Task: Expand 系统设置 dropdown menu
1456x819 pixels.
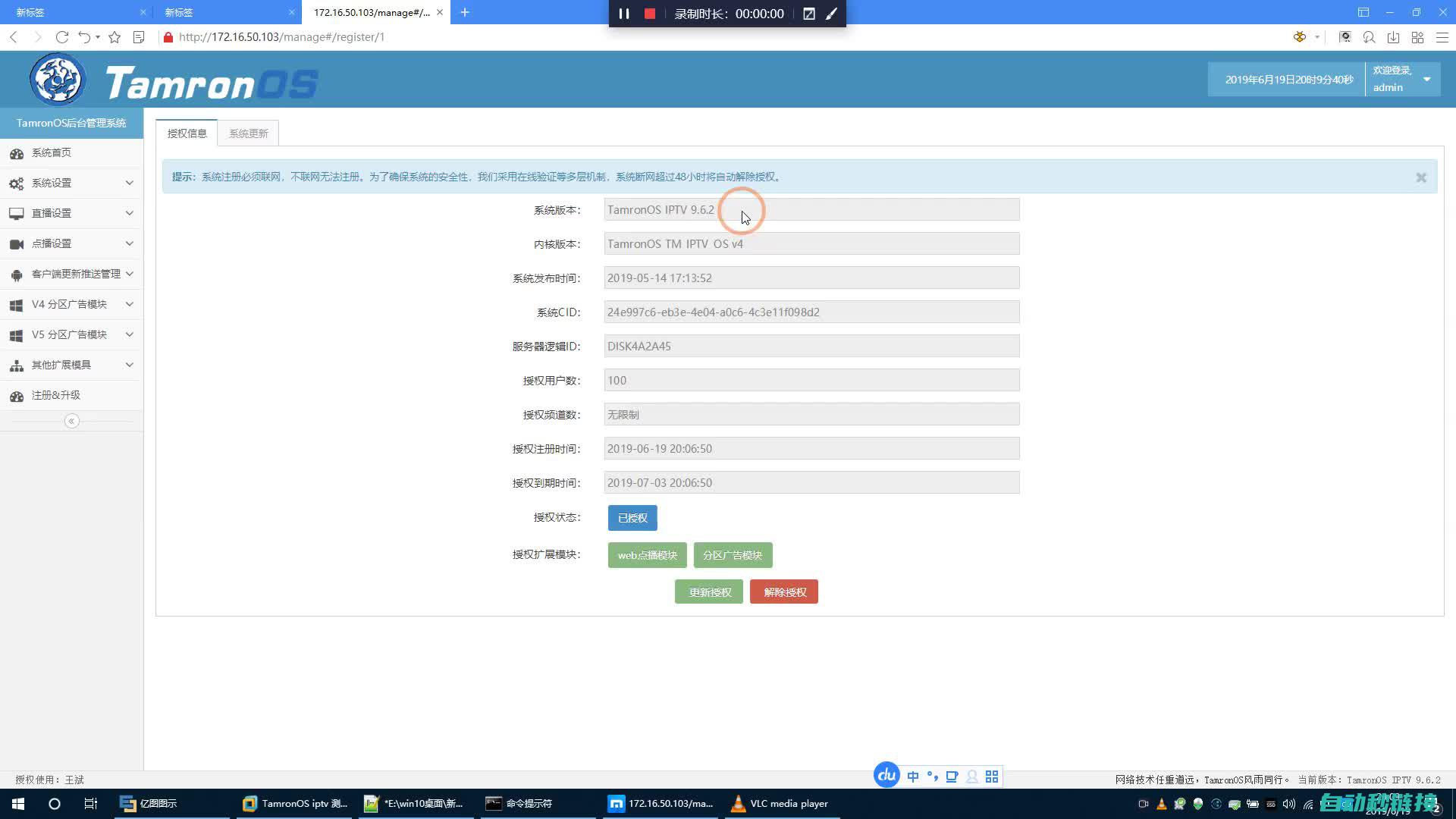Action: click(71, 183)
